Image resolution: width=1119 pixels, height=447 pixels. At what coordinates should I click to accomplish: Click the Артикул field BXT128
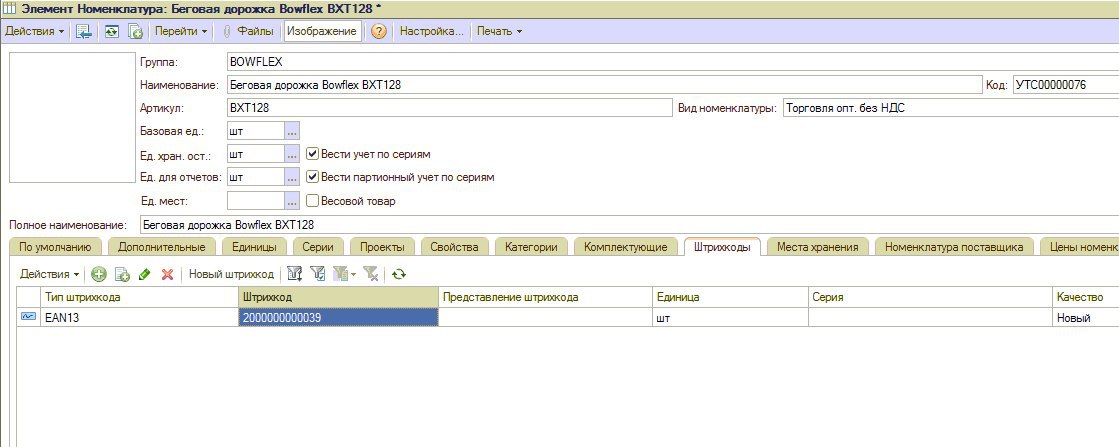click(x=449, y=109)
